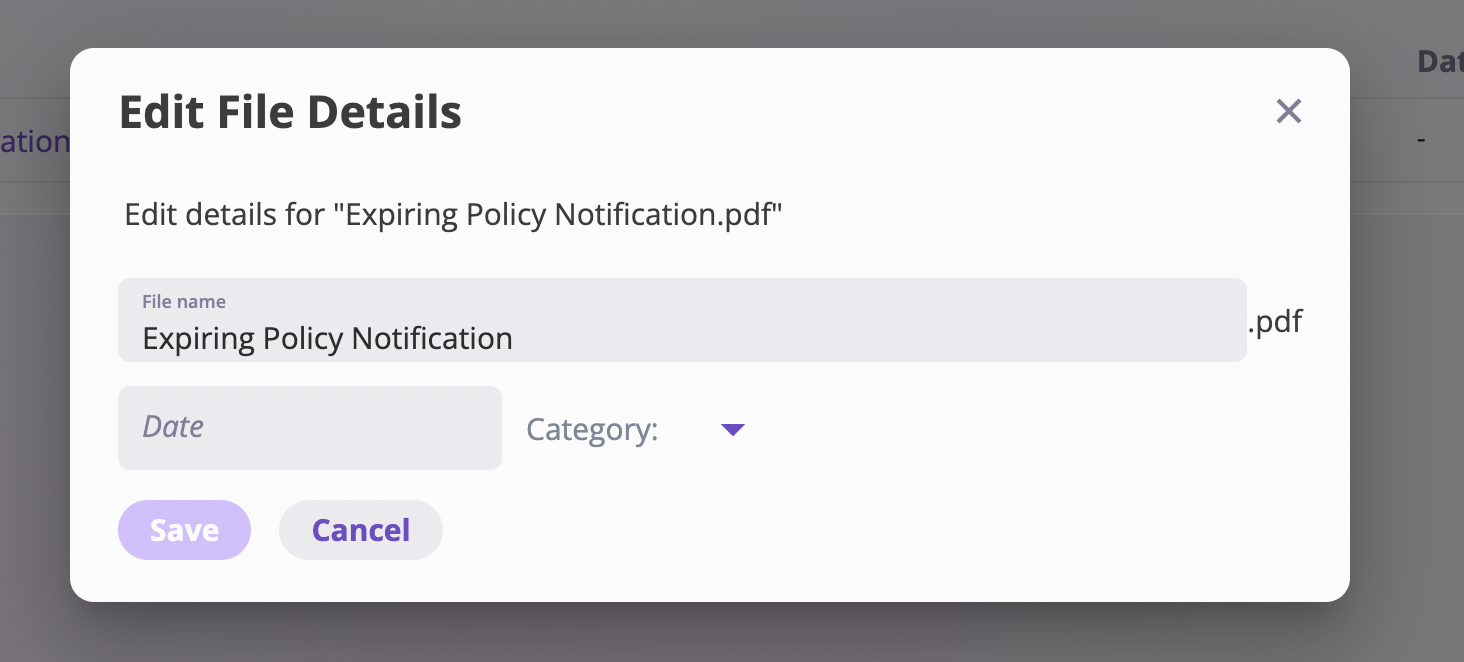Image resolution: width=1464 pixels, height=662 pixels.
Task: Click the Date input field
Action: (x=310, y=428)
